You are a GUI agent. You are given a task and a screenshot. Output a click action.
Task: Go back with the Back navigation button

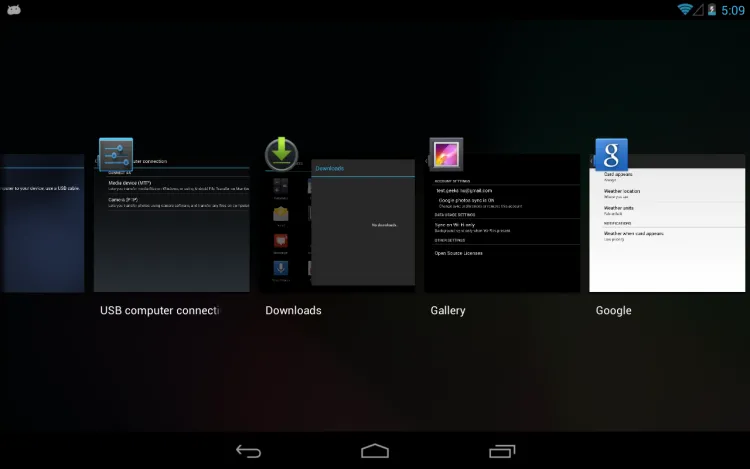click(x=248, y=451)
